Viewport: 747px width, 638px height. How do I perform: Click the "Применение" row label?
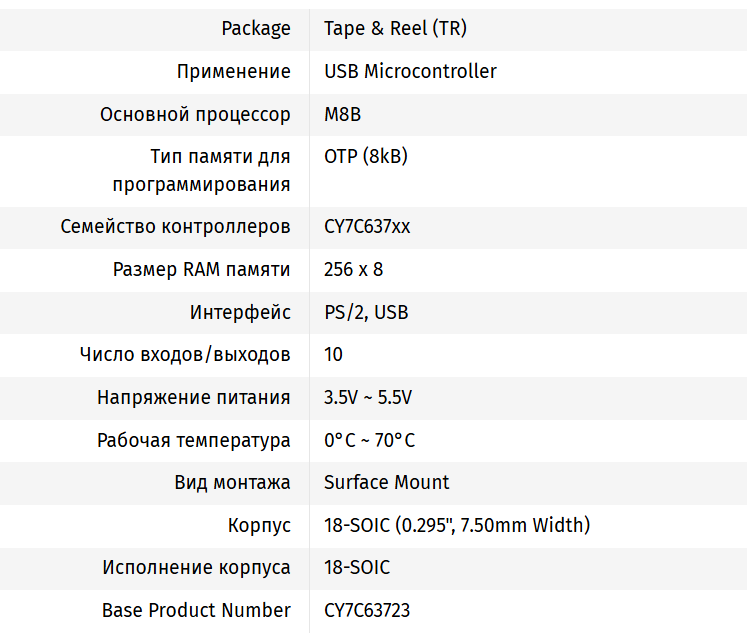click(234, 71)
